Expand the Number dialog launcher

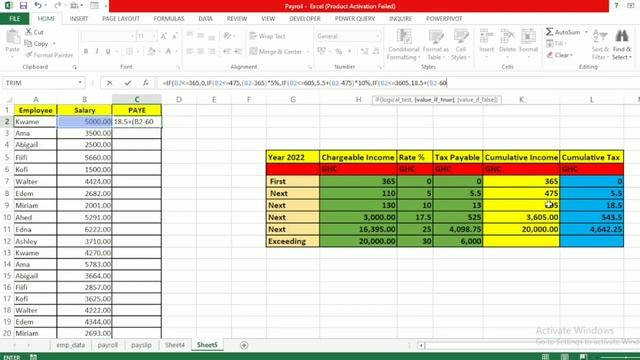pyautogui.click(x=379, y=67)
